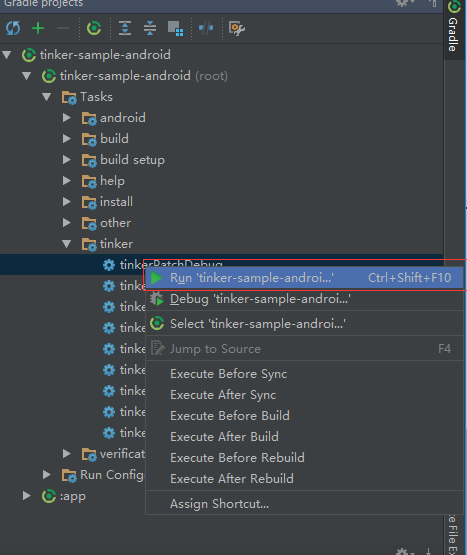This screenshot has height=555, width=467.
Task: Expand the build task group
Action: coord(67,139)
